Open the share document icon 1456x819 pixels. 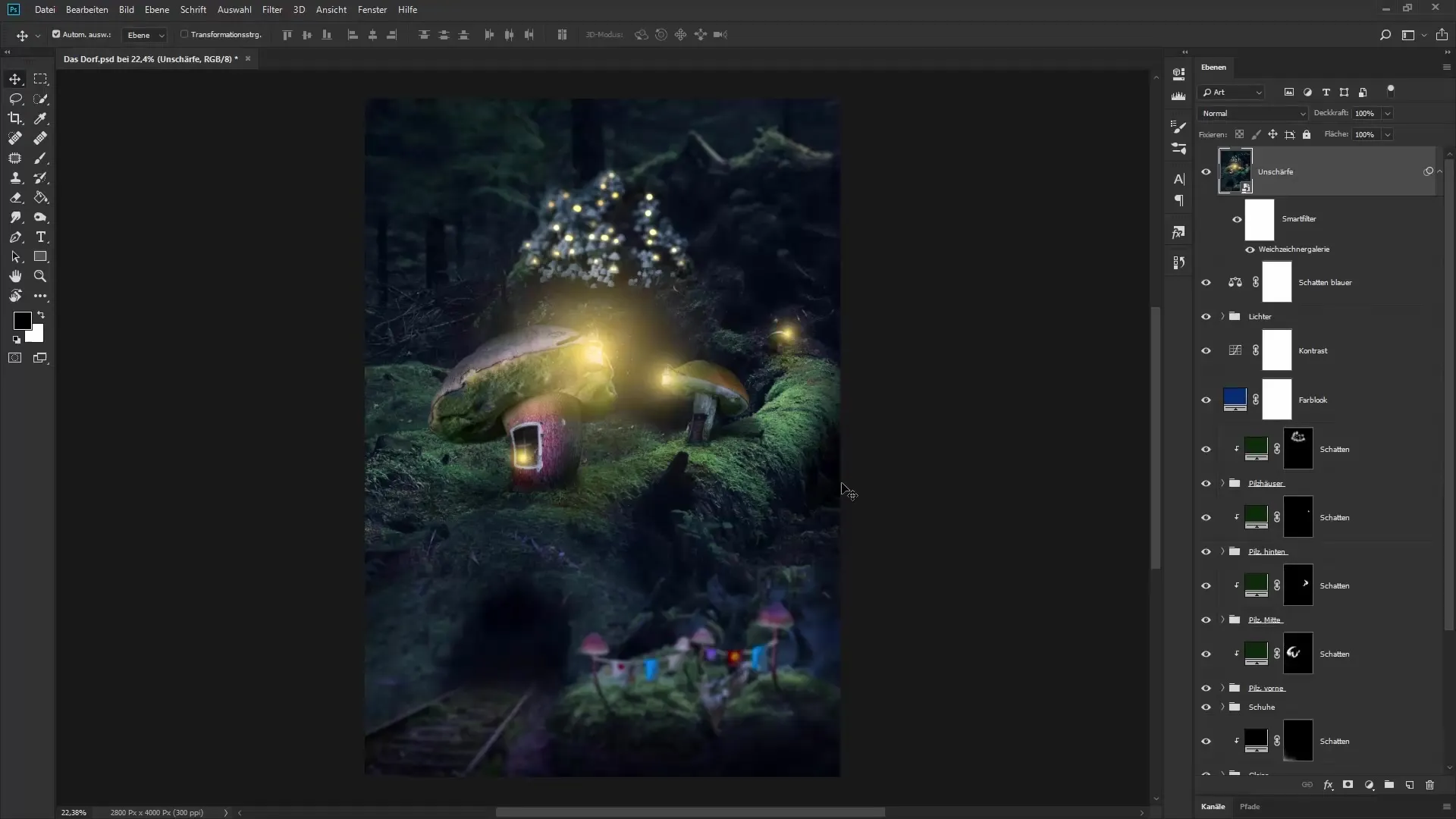[x=1442, y=35]
